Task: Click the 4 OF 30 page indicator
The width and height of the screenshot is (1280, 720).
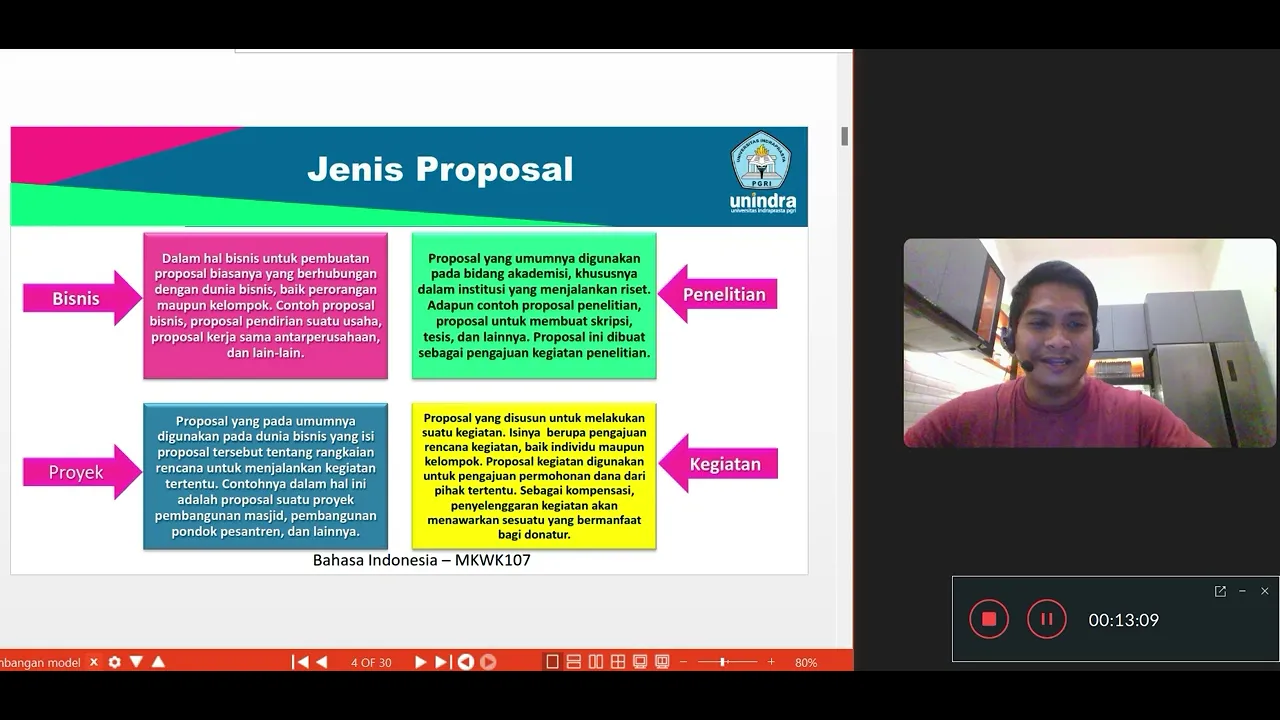Action: click(x=371, y=663)
